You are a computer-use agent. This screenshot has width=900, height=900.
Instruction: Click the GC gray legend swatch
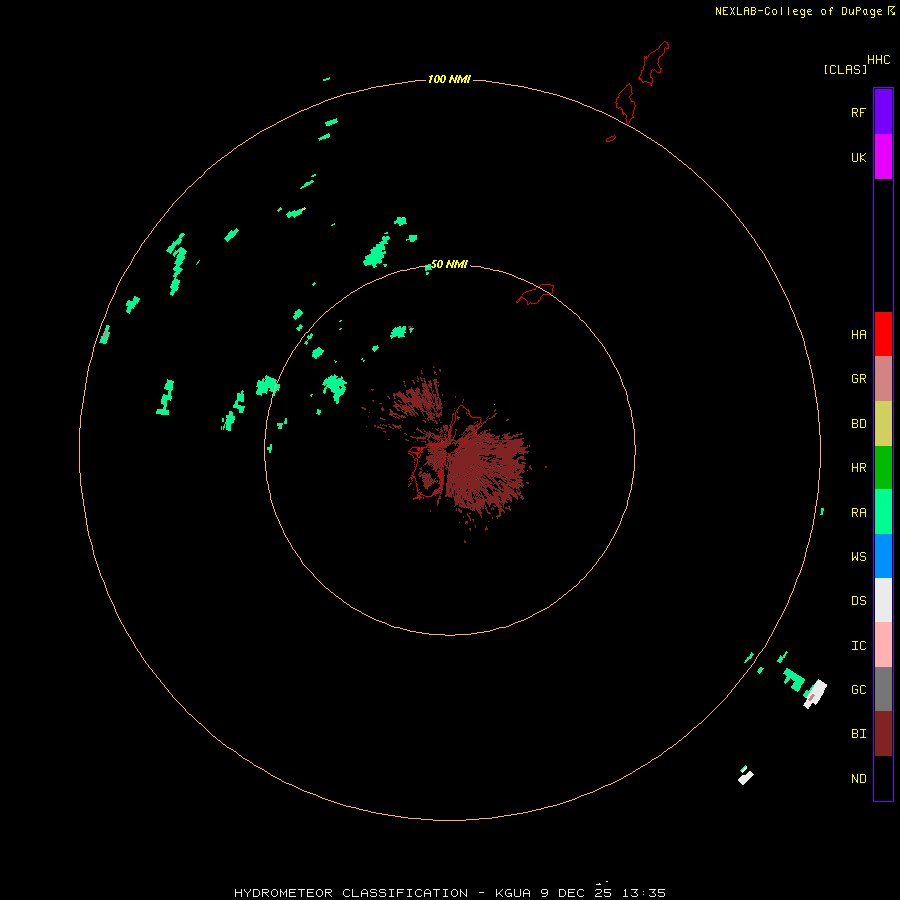(x=883, y=689)
